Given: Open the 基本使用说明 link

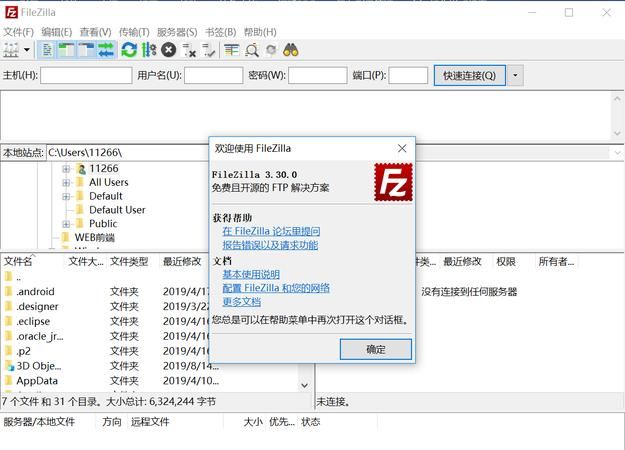Looking at the screenshot, I should (251, 274).
